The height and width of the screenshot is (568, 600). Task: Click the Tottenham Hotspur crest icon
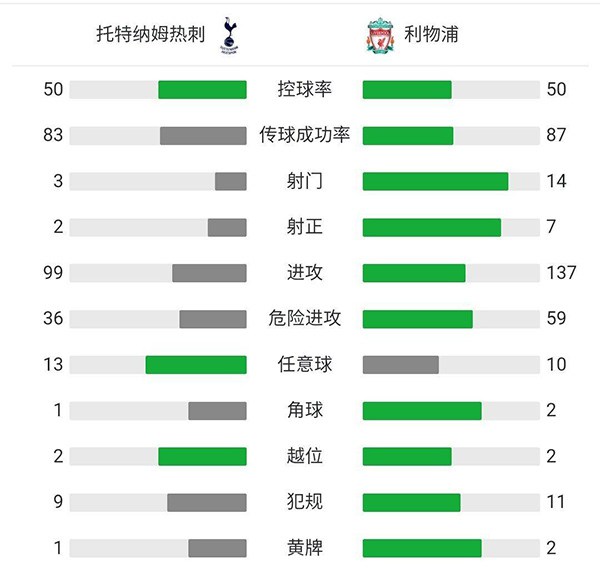coord(232,35)
